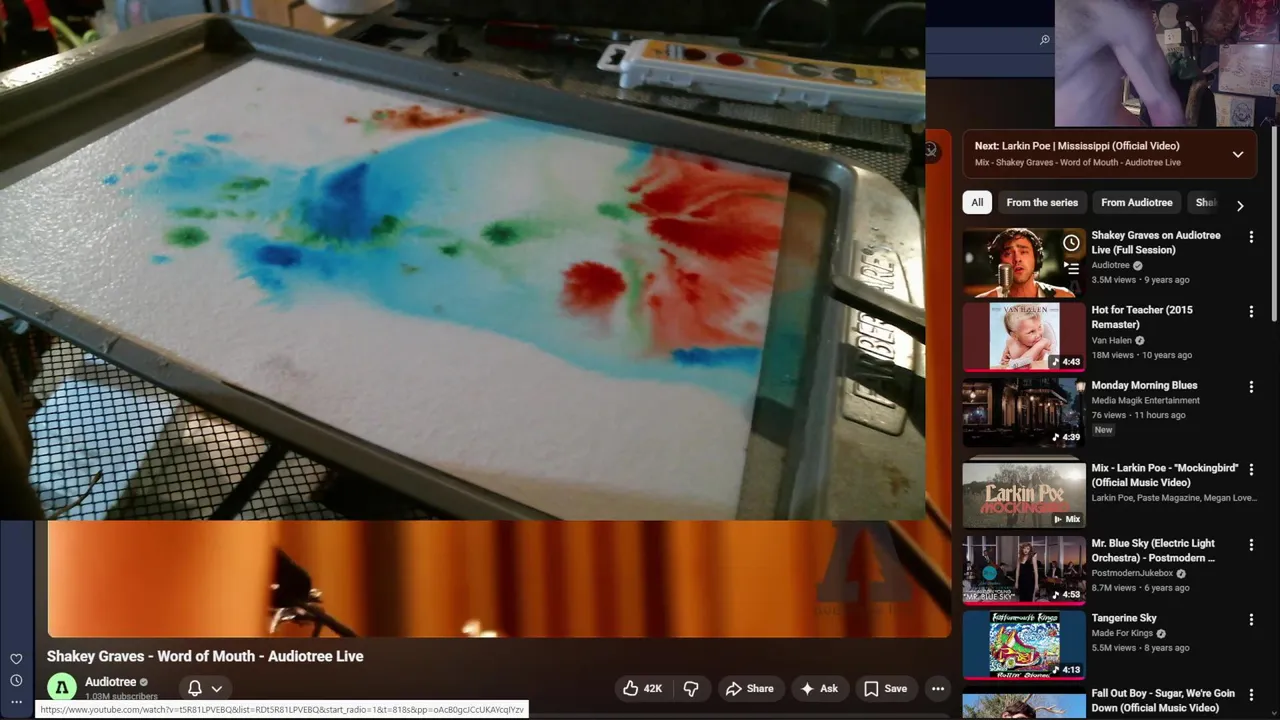Open 'Tangerine Sky' title link
The image size is (1280, 720).
[x=1124, y=618]
